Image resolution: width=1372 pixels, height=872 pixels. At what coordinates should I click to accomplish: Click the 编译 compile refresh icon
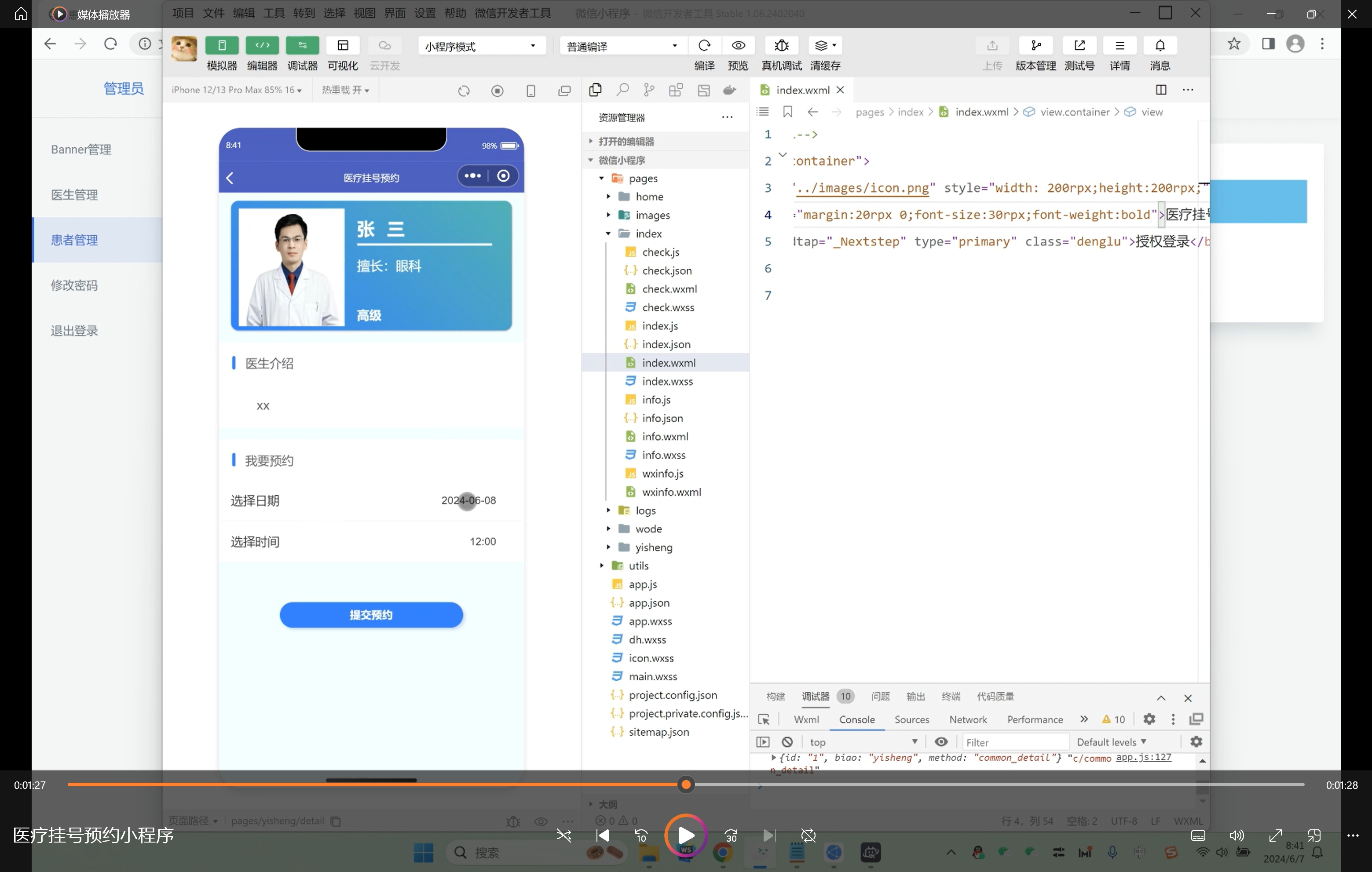(x=704, y=46)
